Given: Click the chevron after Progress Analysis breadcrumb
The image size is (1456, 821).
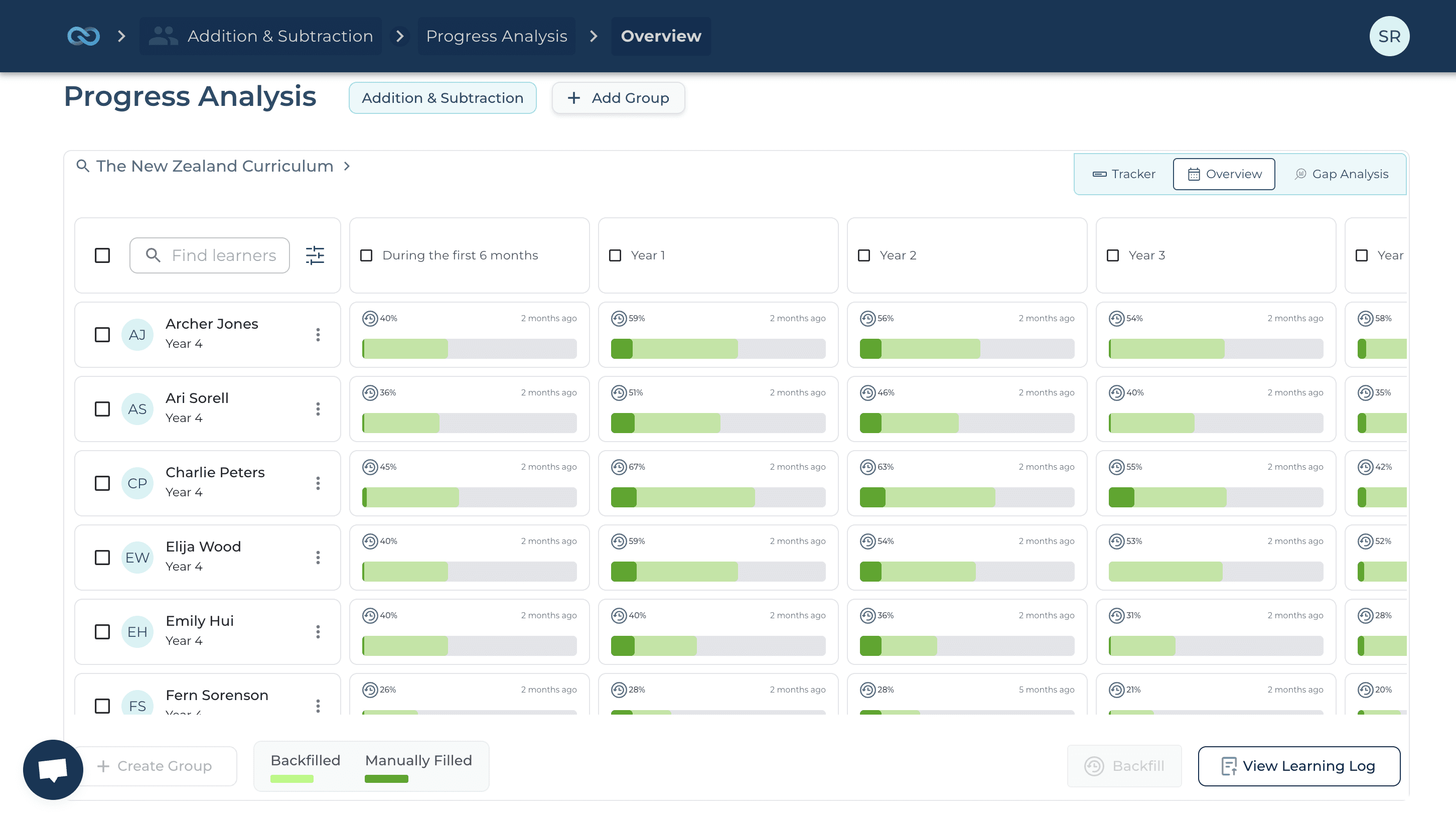Looking at the screenshot, I should (x=594, y=36).
